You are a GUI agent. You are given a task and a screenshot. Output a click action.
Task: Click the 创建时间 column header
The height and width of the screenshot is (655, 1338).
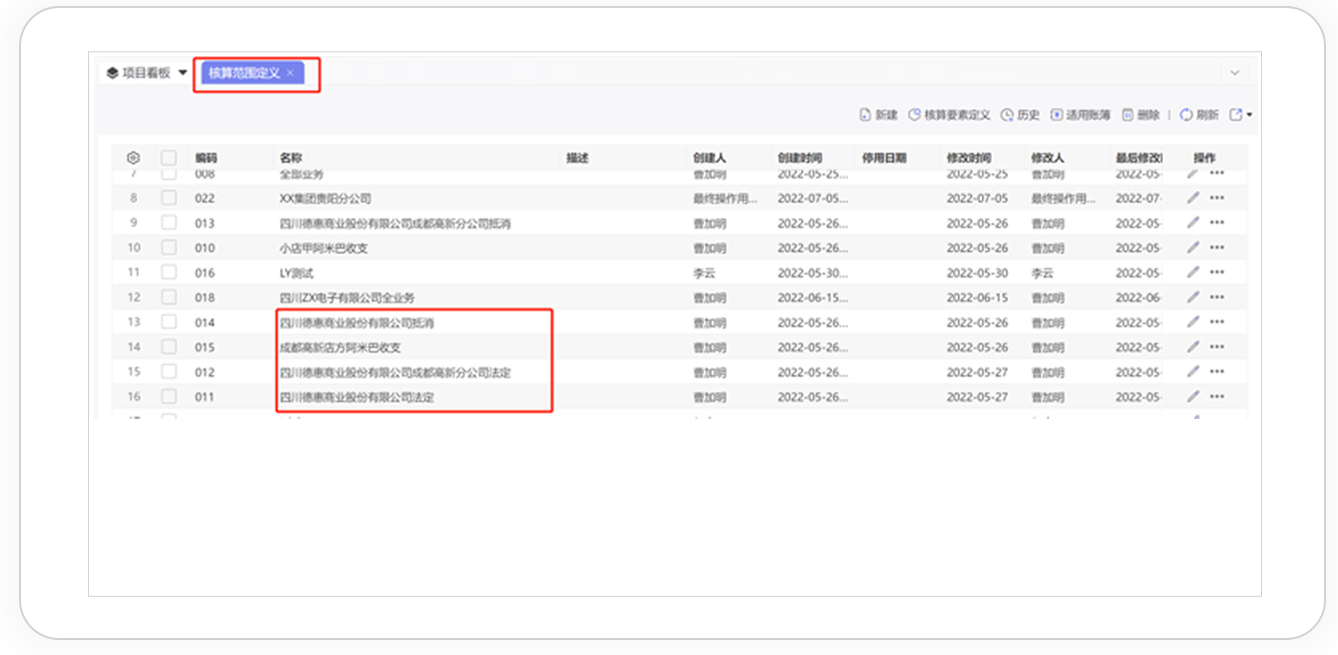click(x=800, y=158)
